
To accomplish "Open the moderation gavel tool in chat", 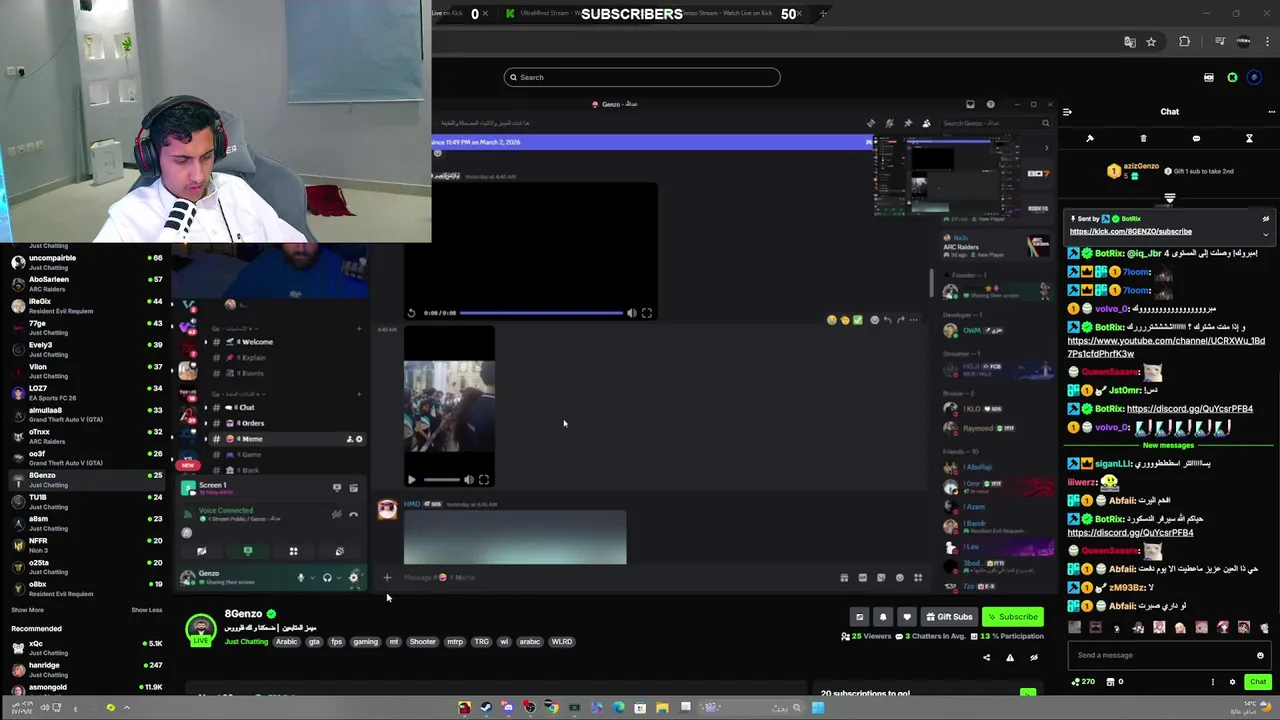I will (x=1090, y=139).
